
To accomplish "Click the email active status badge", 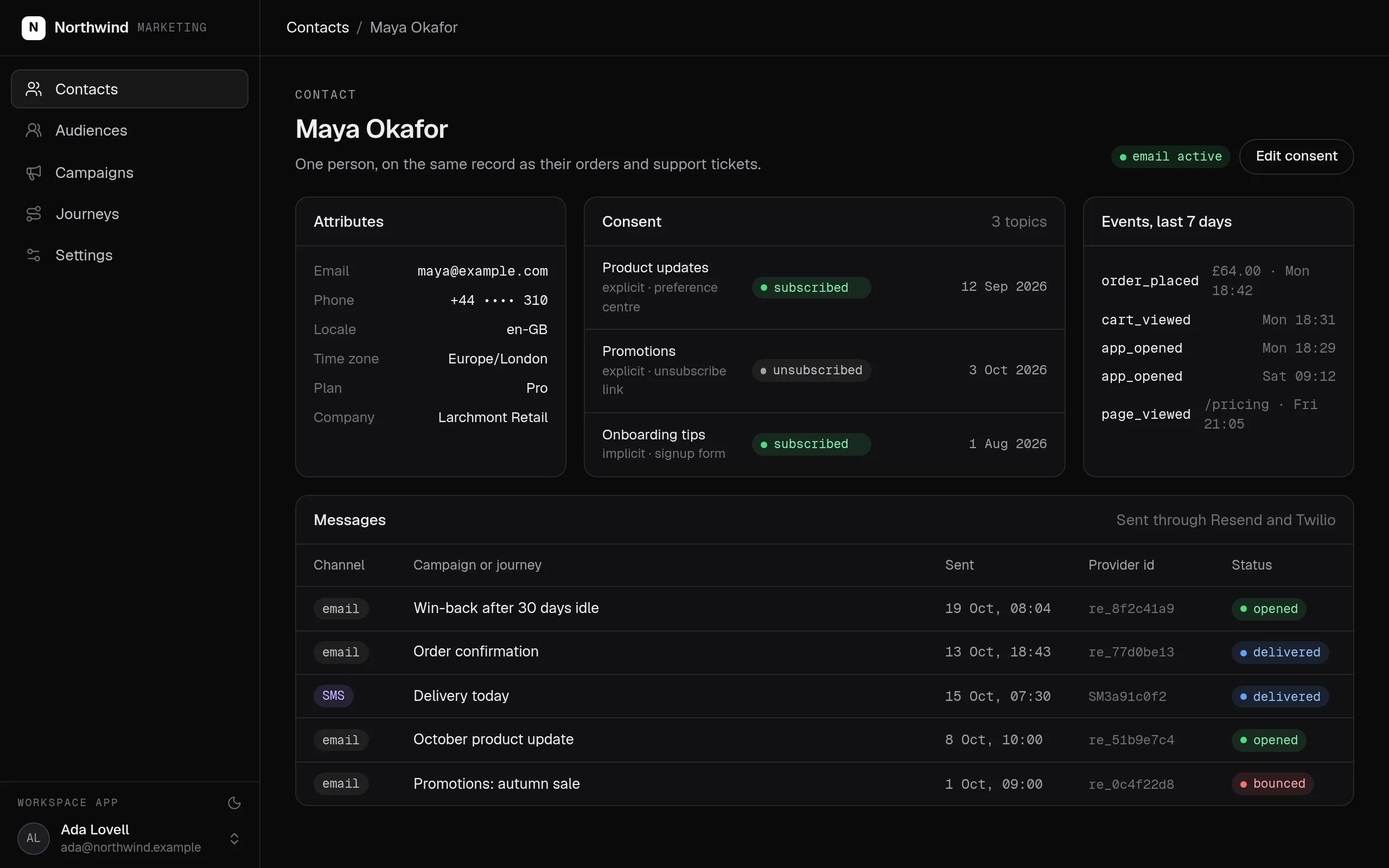I will [x=1170, y=157].
